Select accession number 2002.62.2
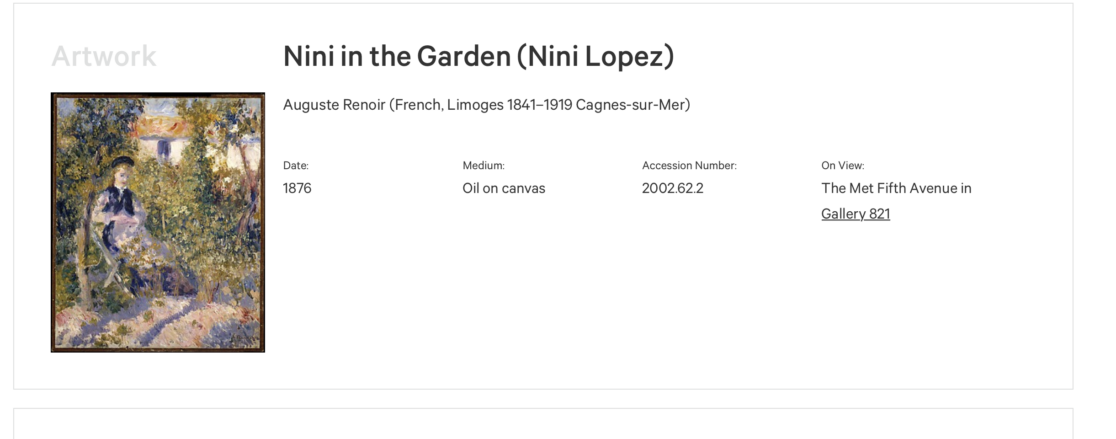The height and width of the screenshot is (439, 1116). pyautogui.click(x=672, y=188)
